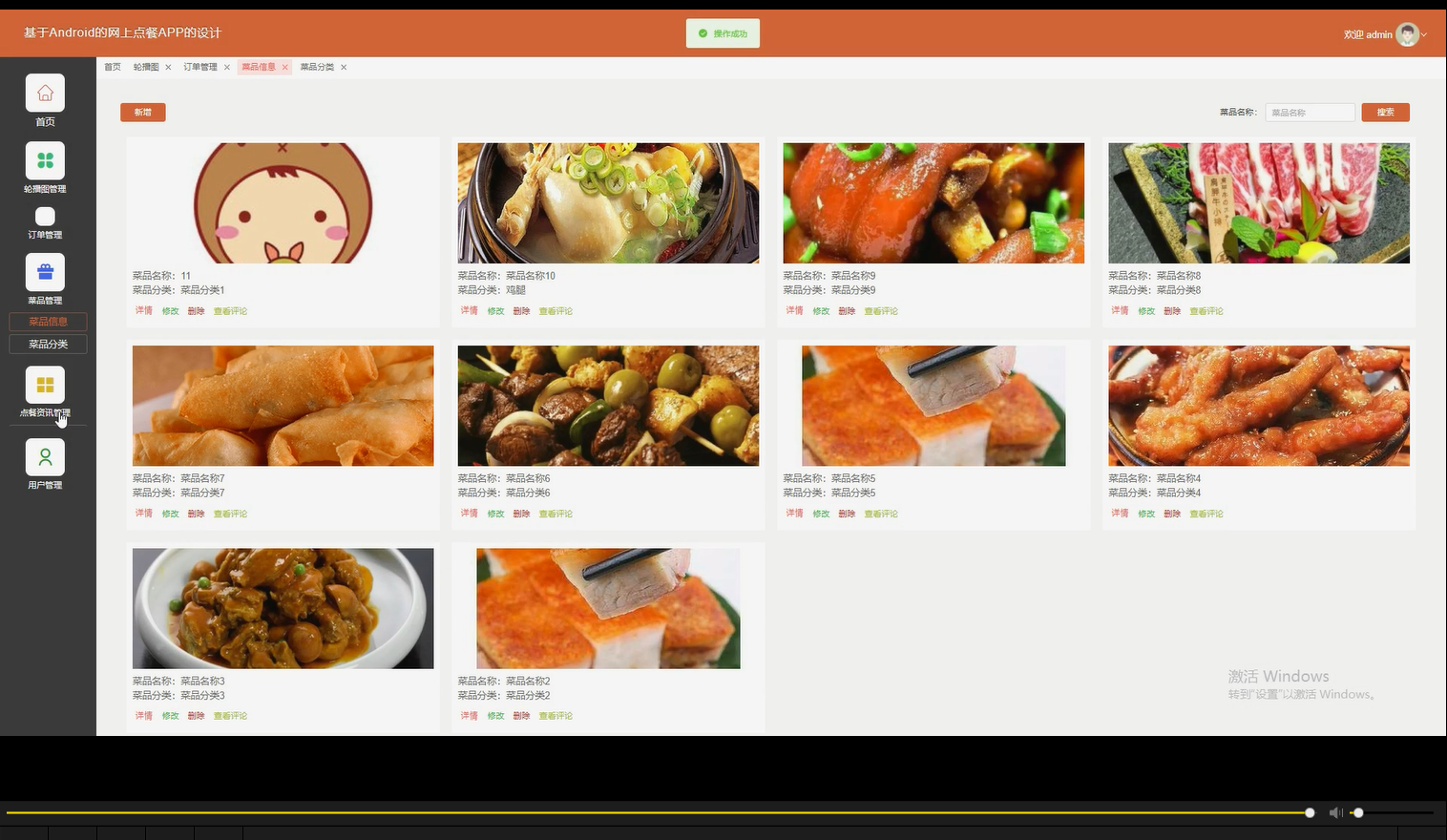Click the 菜品名称 search input field
The height and width of the screenshot is (840, 1447).
coord(1309,112)
